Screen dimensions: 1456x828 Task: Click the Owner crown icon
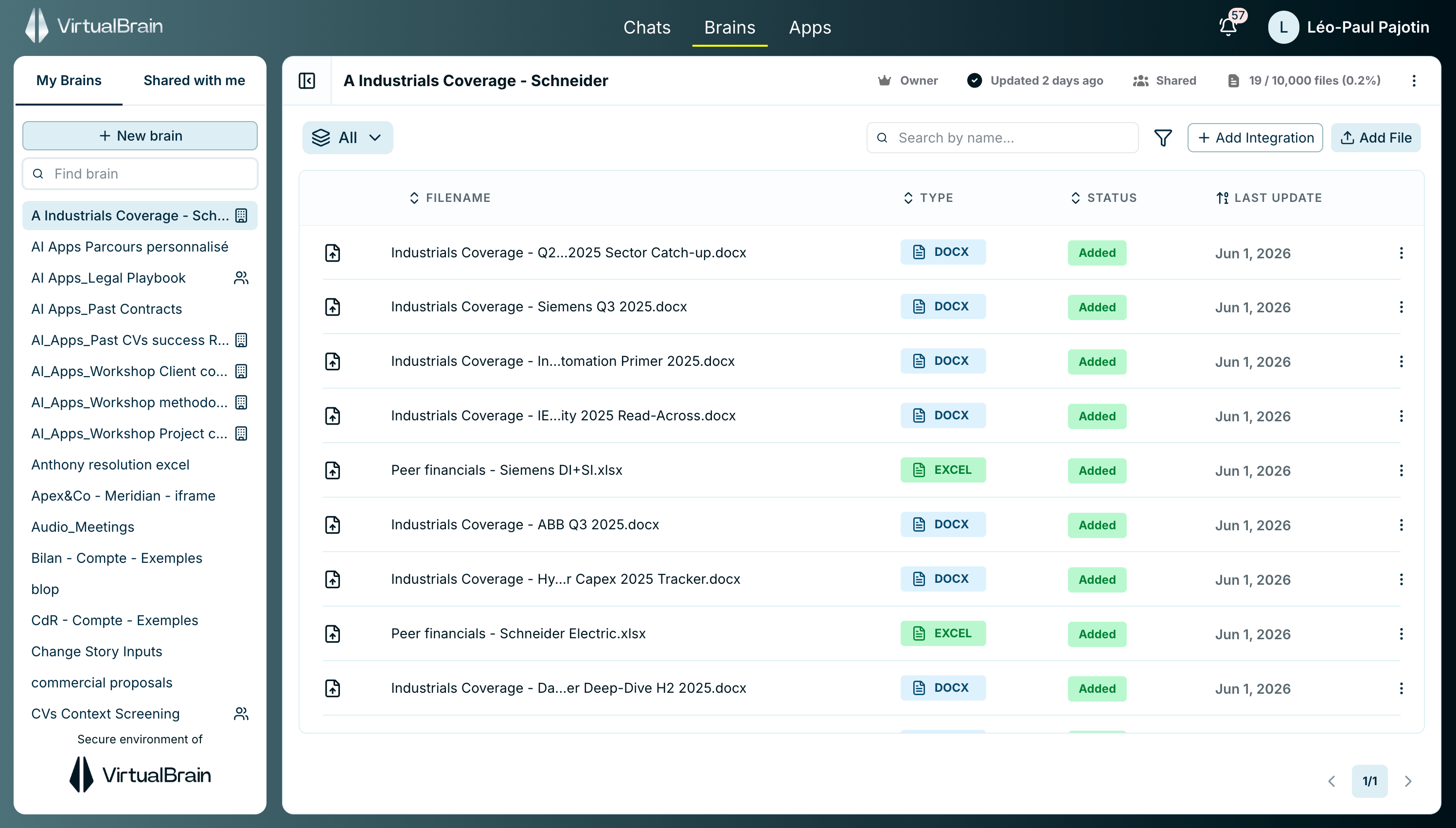point(884,81)
